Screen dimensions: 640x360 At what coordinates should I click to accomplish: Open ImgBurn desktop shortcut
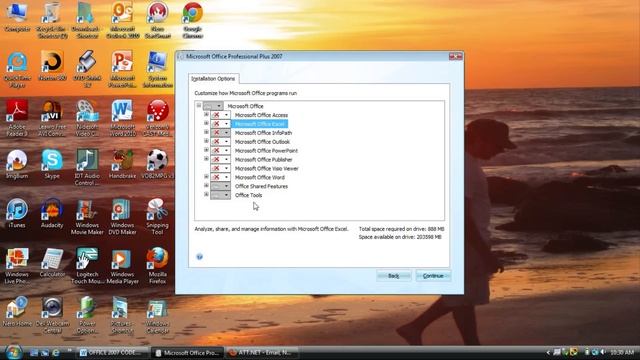[x=17, y=164]
